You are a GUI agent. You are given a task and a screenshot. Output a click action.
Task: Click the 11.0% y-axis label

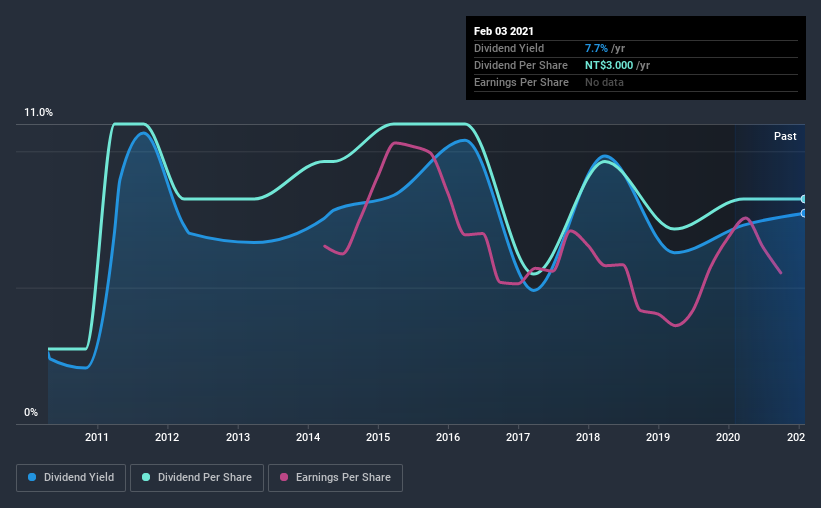pos(38,113)
